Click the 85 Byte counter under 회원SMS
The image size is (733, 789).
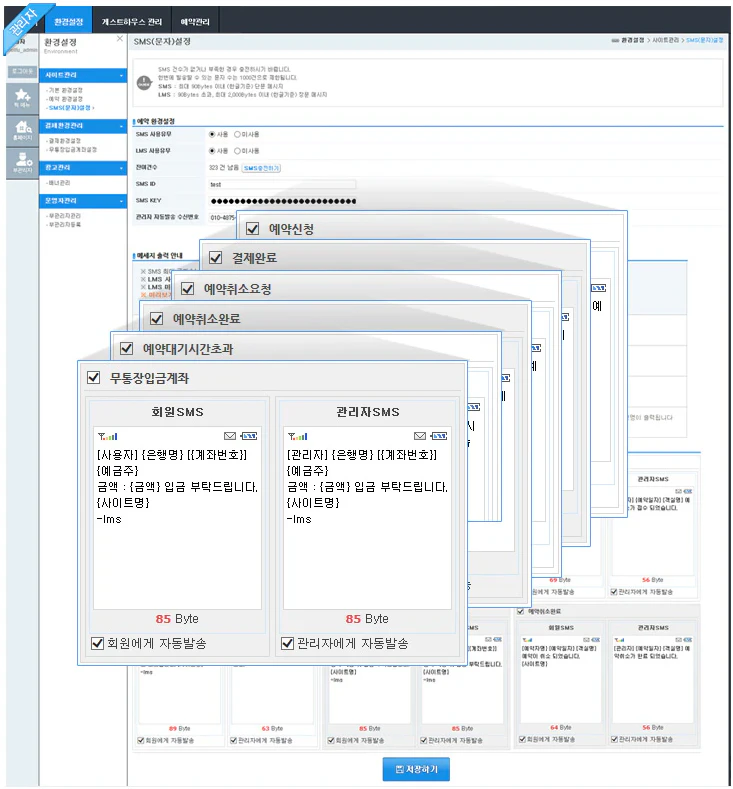click(177, 618)
